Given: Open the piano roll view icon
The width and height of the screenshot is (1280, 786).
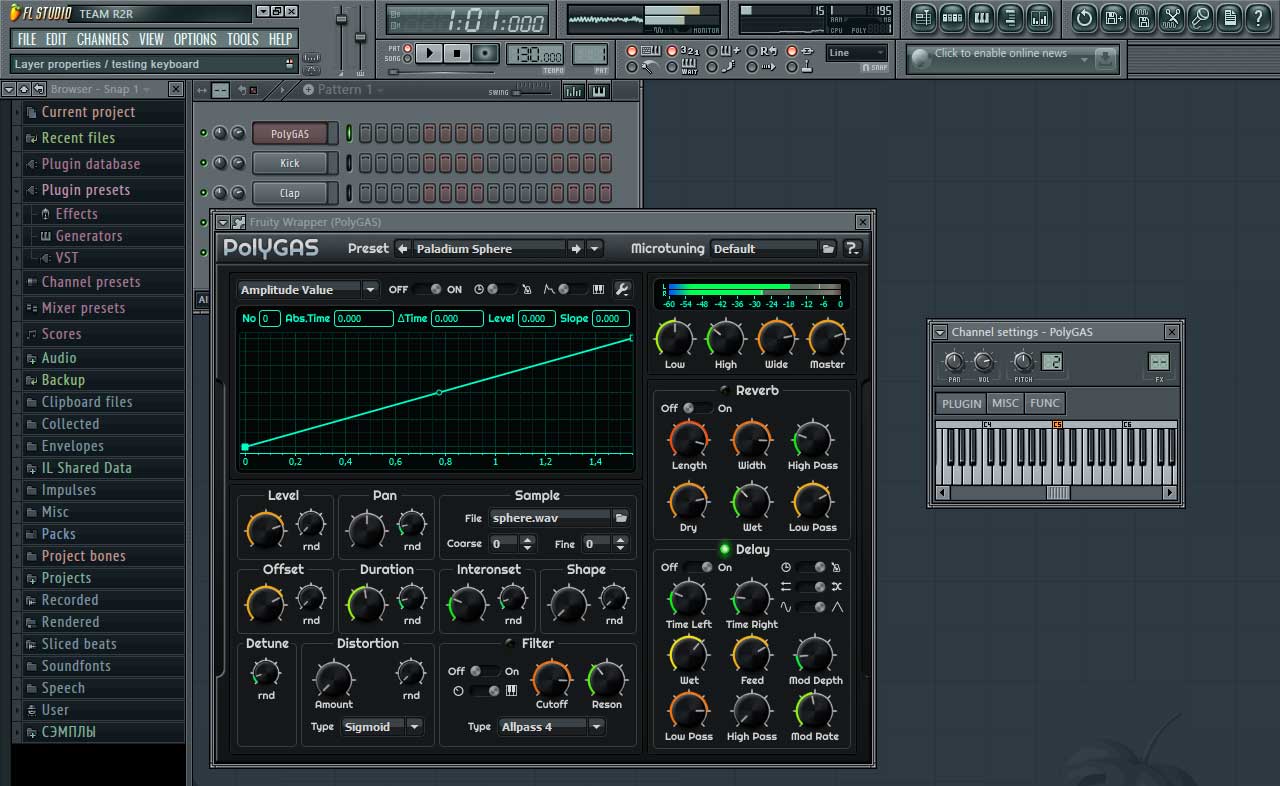Looking at the screenshot, I should click(982, 17).
